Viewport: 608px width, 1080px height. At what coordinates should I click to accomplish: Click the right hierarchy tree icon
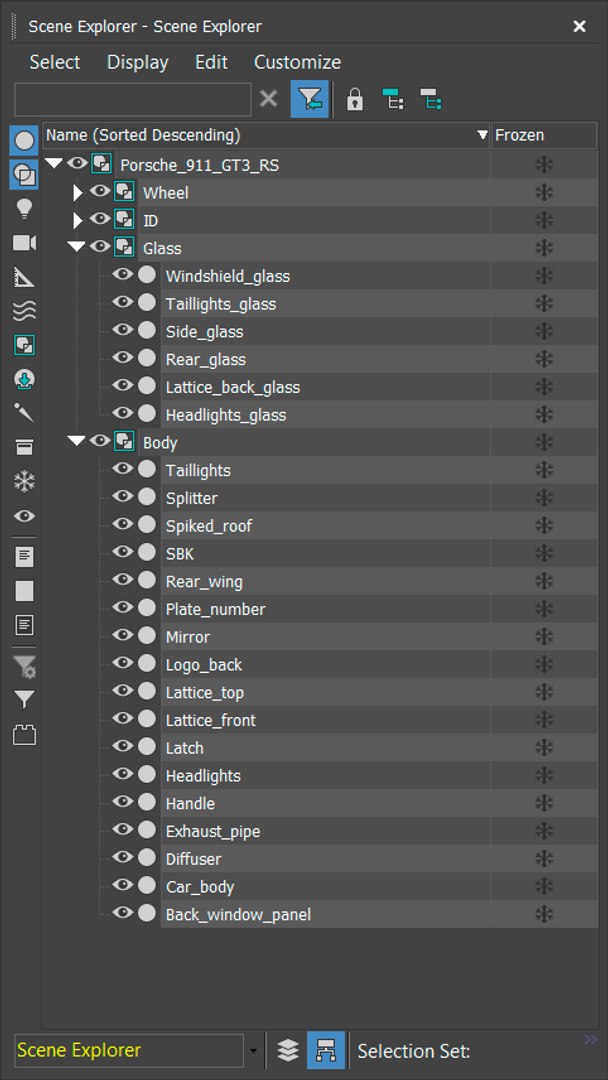click(431, 100)
